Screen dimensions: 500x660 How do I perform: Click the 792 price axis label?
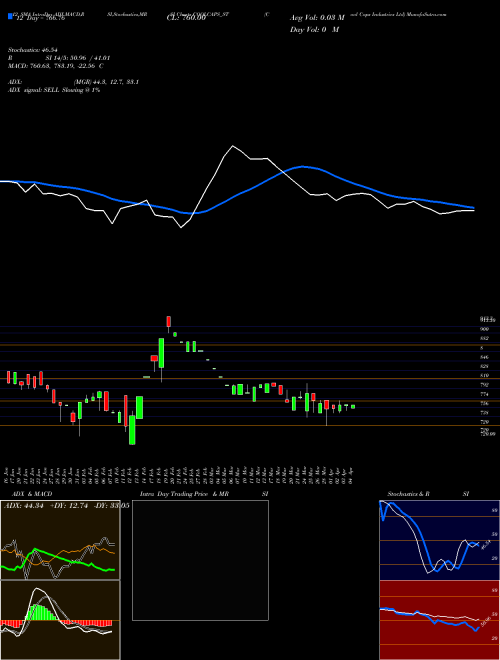click(x=484, y=385)
